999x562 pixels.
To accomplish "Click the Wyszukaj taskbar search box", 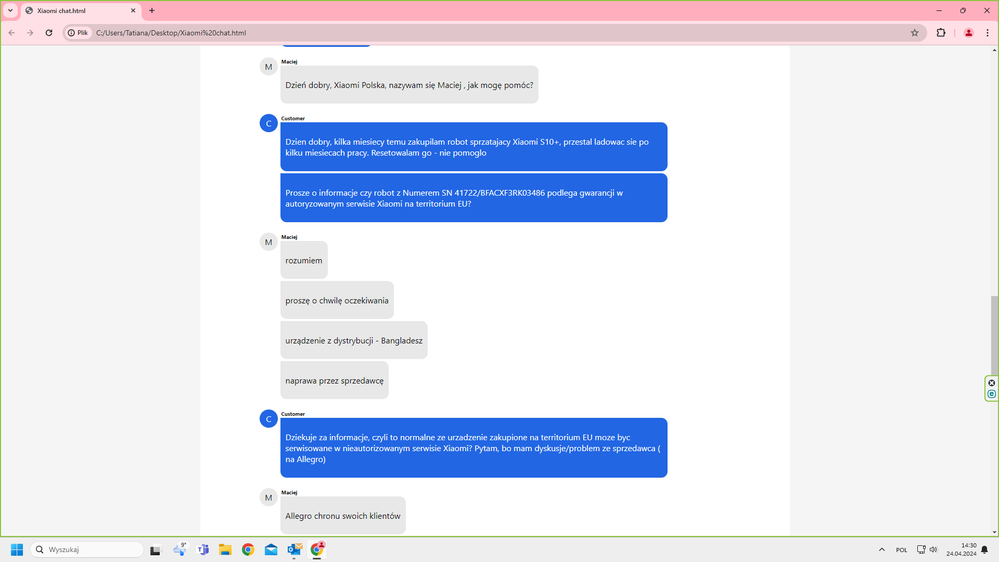I will click(x=87, y=549).
